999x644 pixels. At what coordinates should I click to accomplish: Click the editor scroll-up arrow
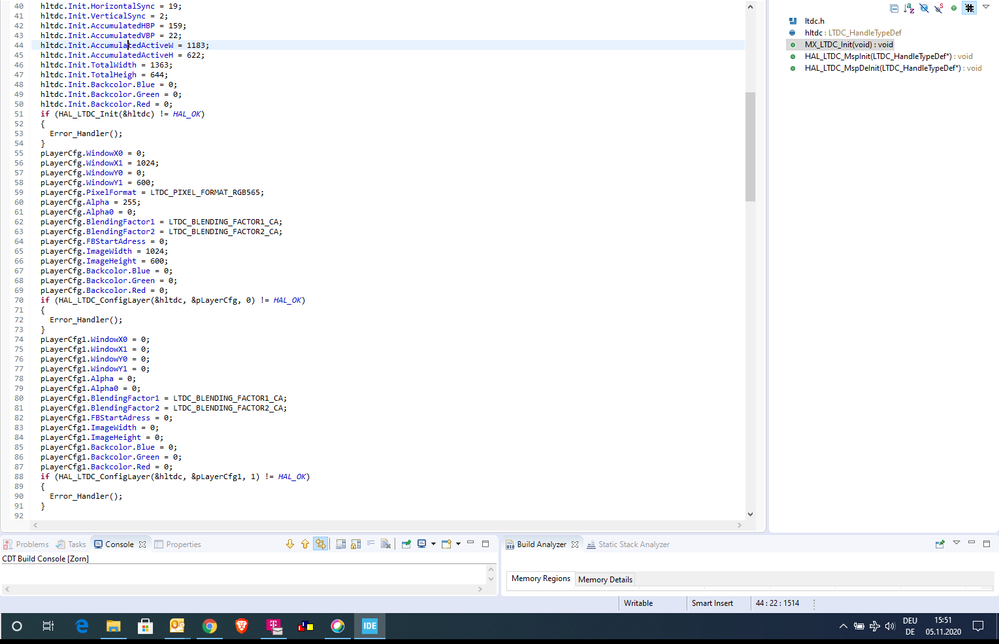(x=750, y=7)
